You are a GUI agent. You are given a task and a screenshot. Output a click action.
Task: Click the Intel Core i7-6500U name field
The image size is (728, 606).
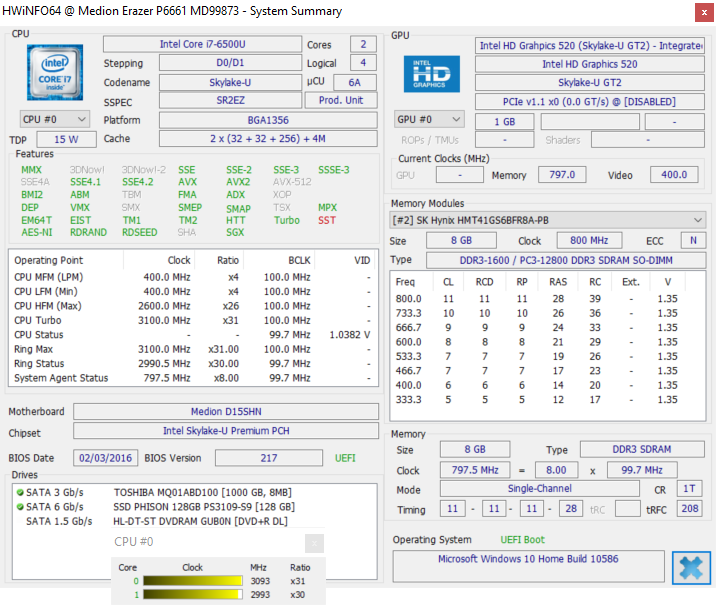[x=202, y=44]
